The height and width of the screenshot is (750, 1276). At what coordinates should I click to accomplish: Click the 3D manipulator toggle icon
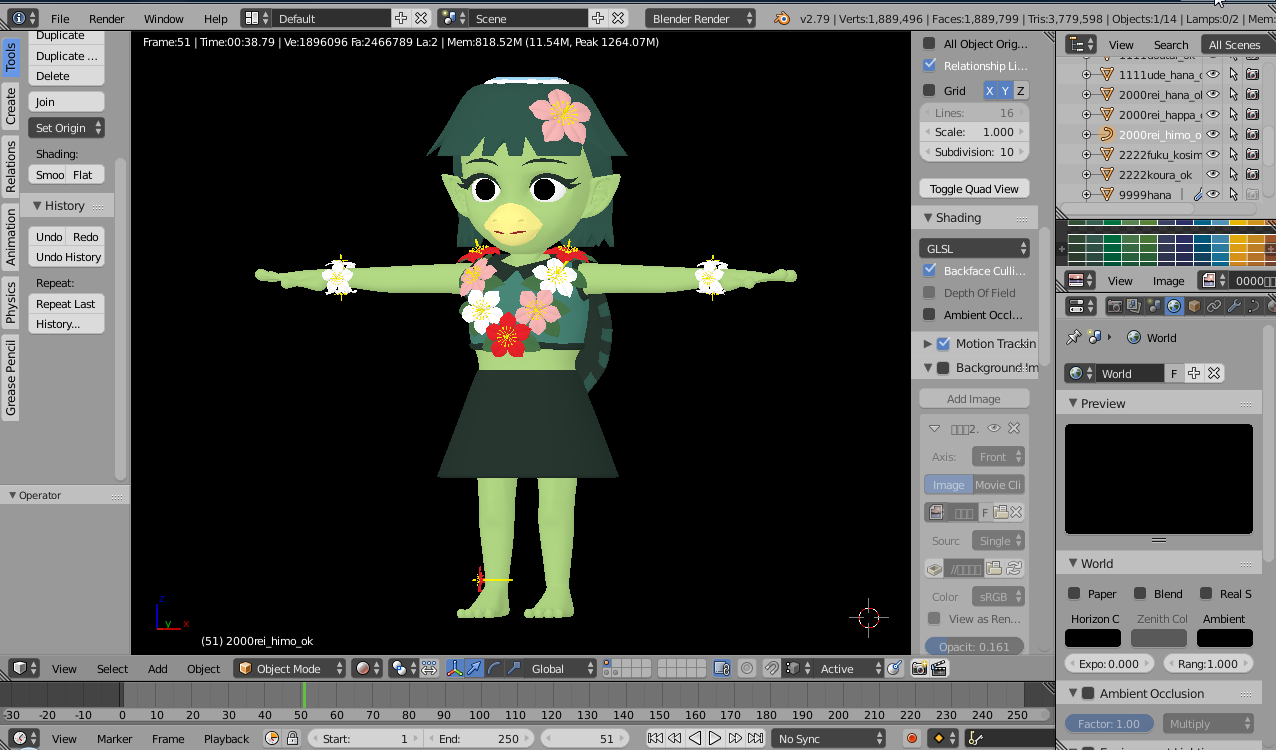(x=455, y=668)
